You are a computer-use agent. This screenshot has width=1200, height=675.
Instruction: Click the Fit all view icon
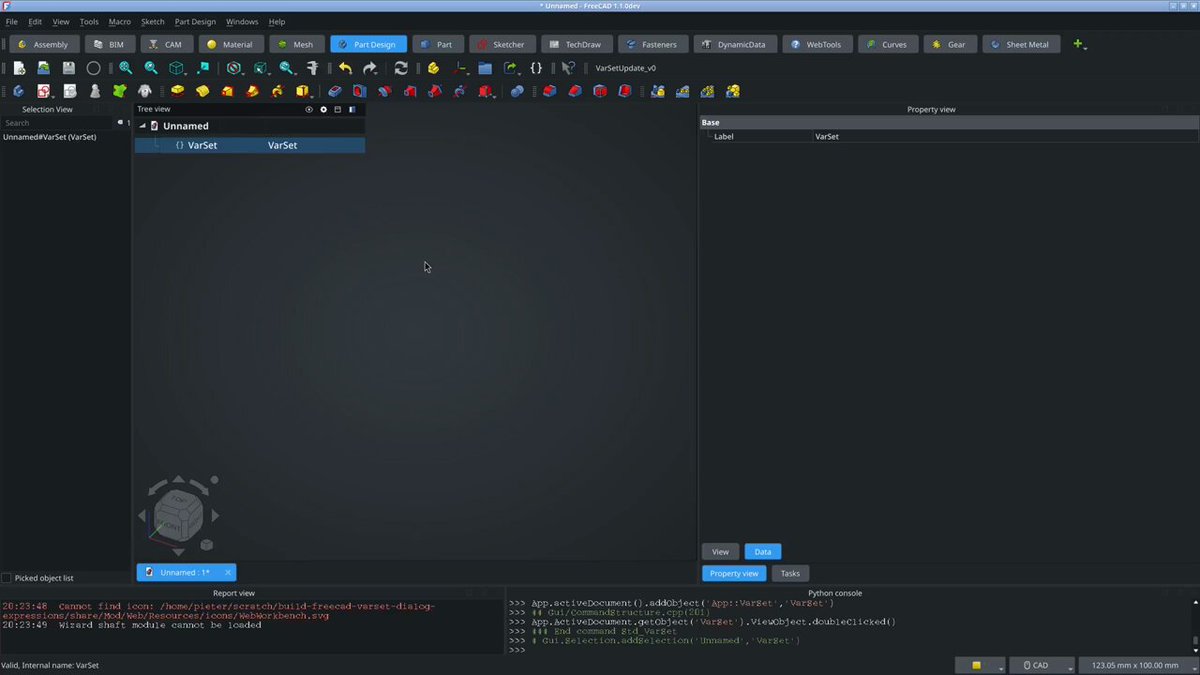(126, 68)
